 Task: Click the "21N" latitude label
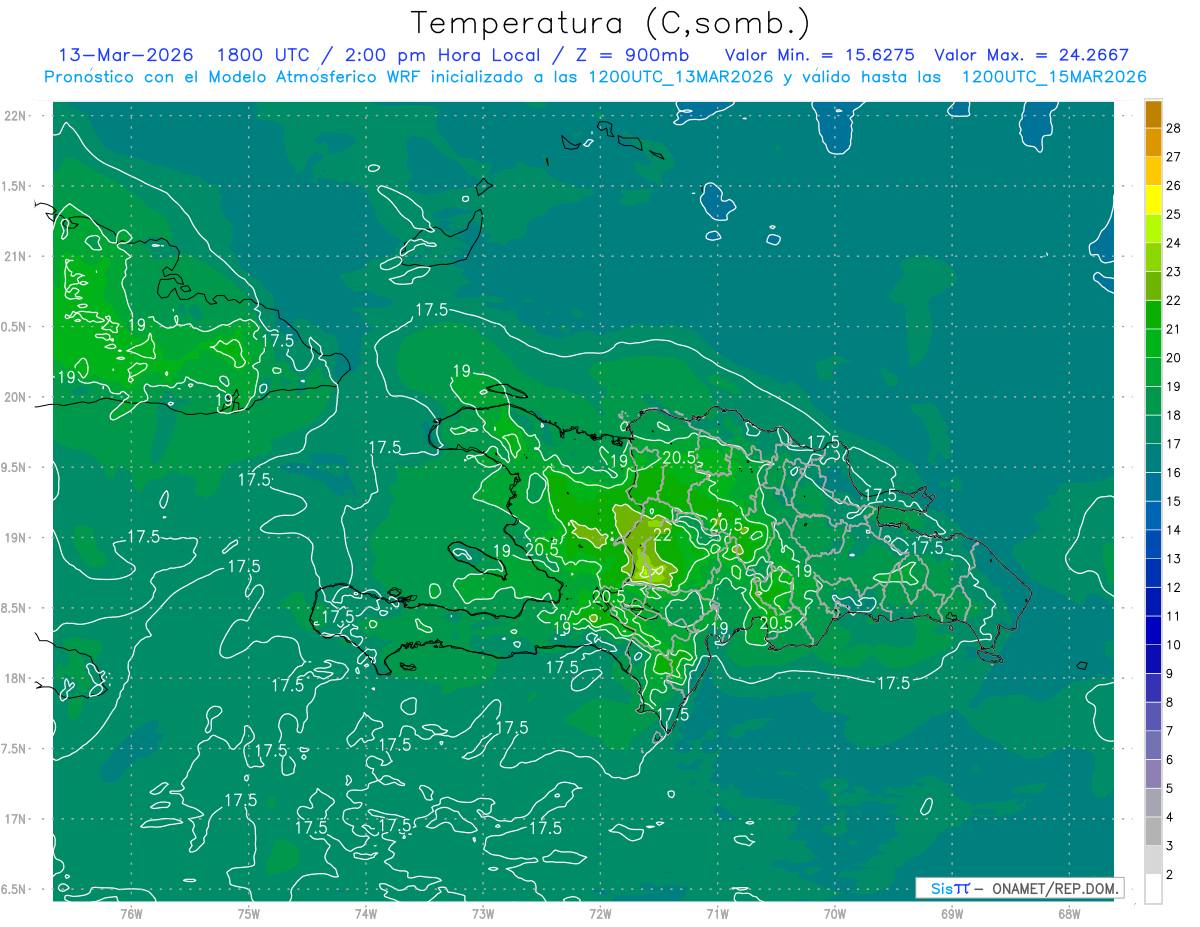[16, 256]
